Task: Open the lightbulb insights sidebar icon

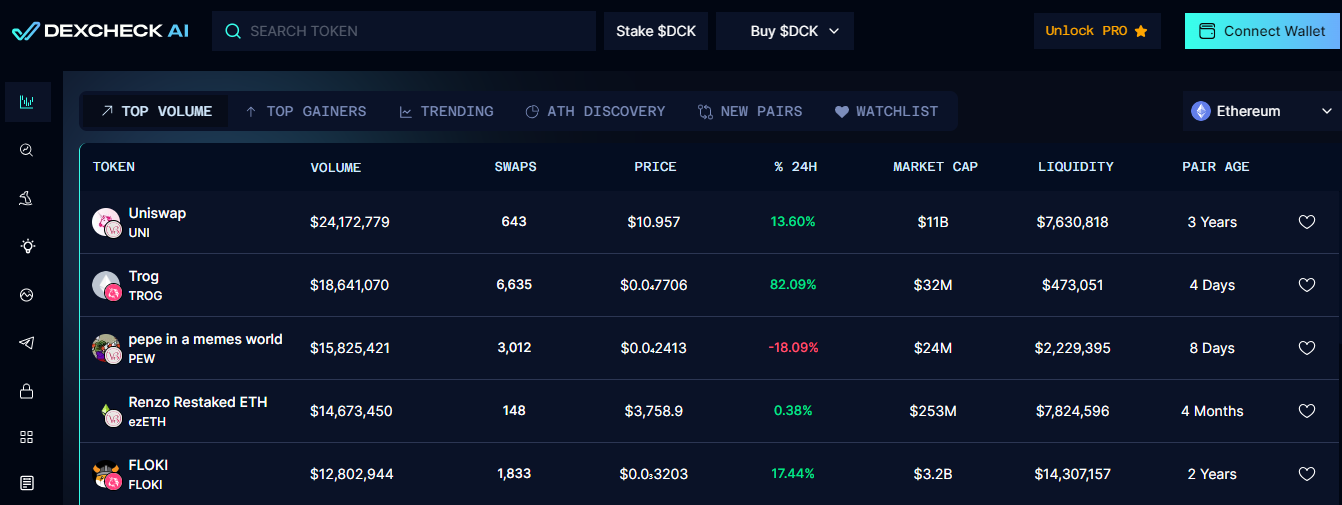Action: (x=27, y=246)
